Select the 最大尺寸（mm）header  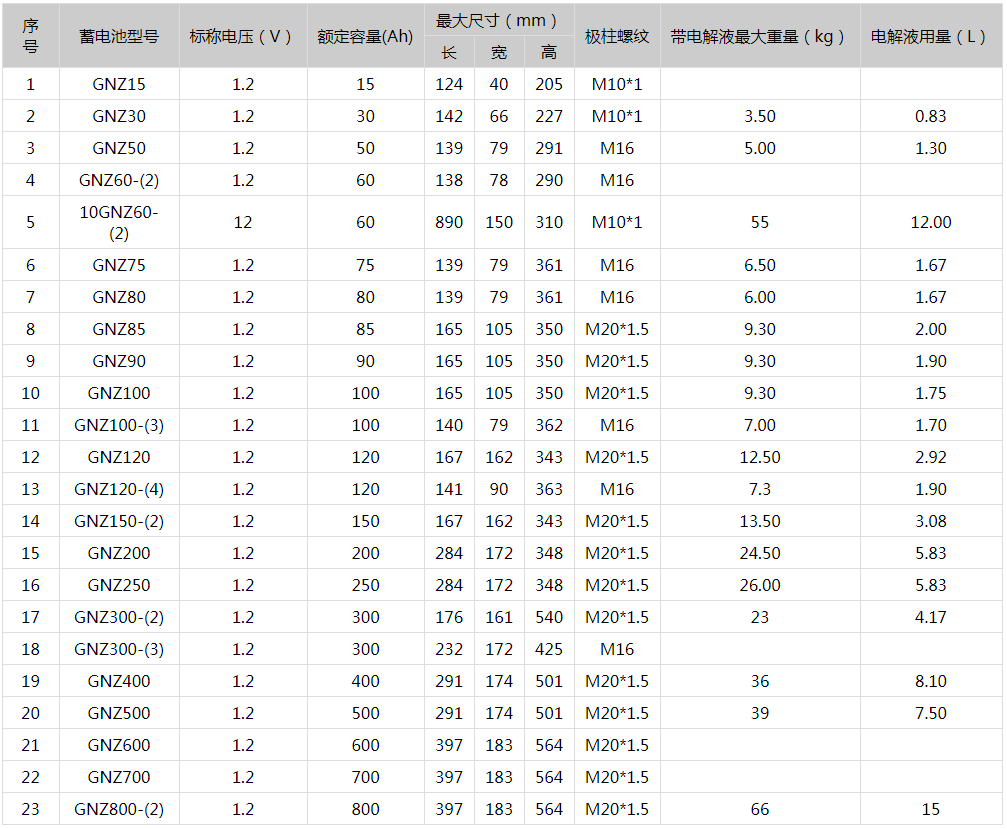tap(499, 20)
